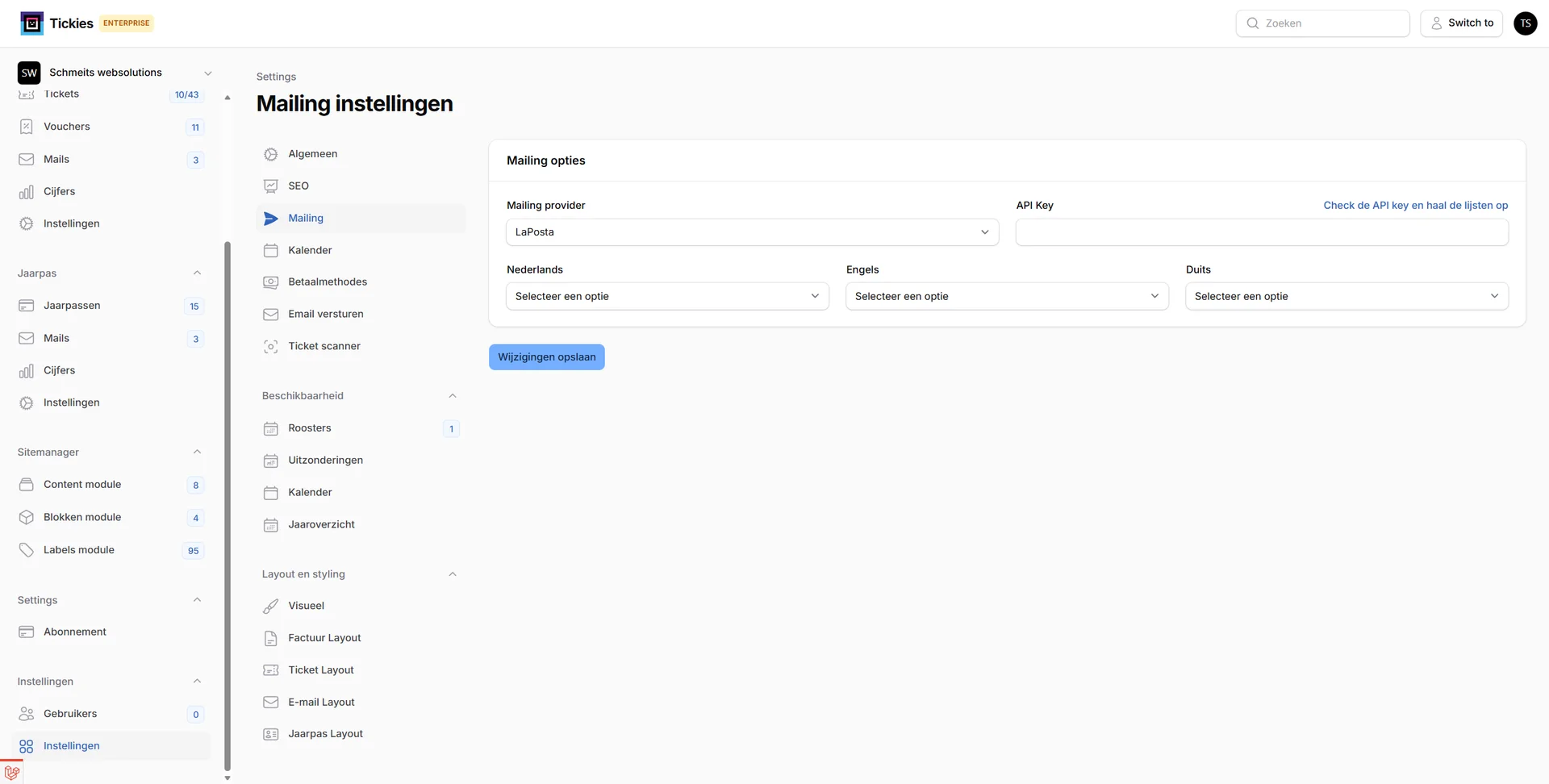Image resolution: width=1549 pixels, height=784 pixels.
Task: Open the Nederlands 'Selecteer een optie' dropdown
Action: (666, 296)
